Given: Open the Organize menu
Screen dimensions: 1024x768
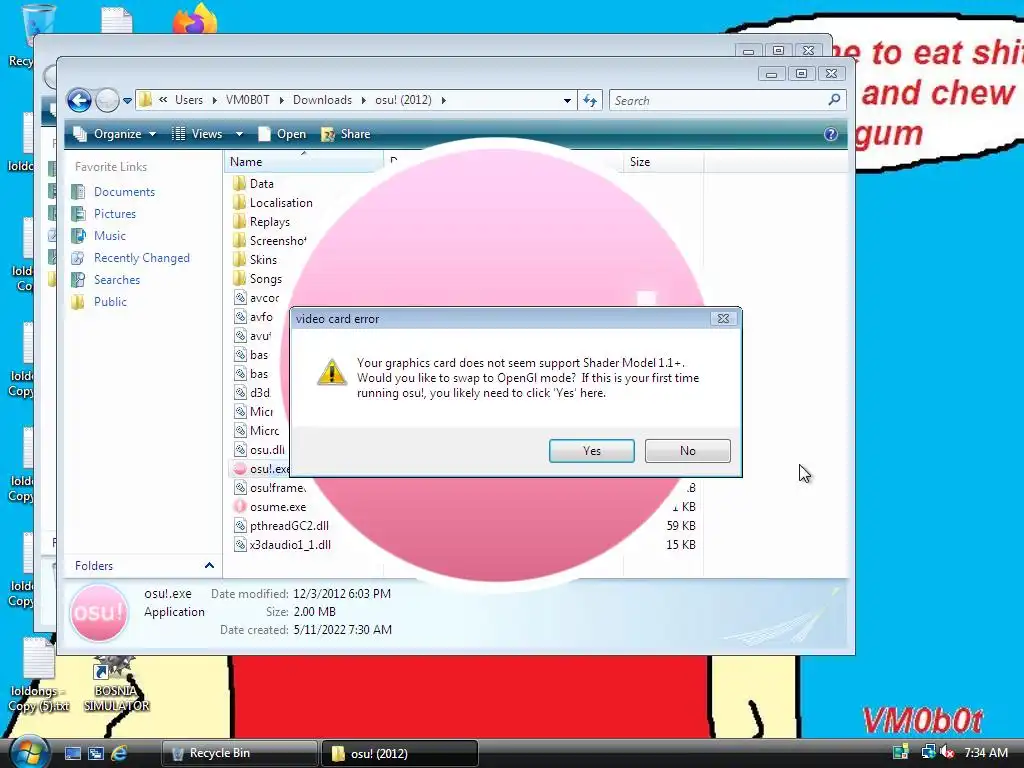Looking at the screenshot, I should pos(115,134).
